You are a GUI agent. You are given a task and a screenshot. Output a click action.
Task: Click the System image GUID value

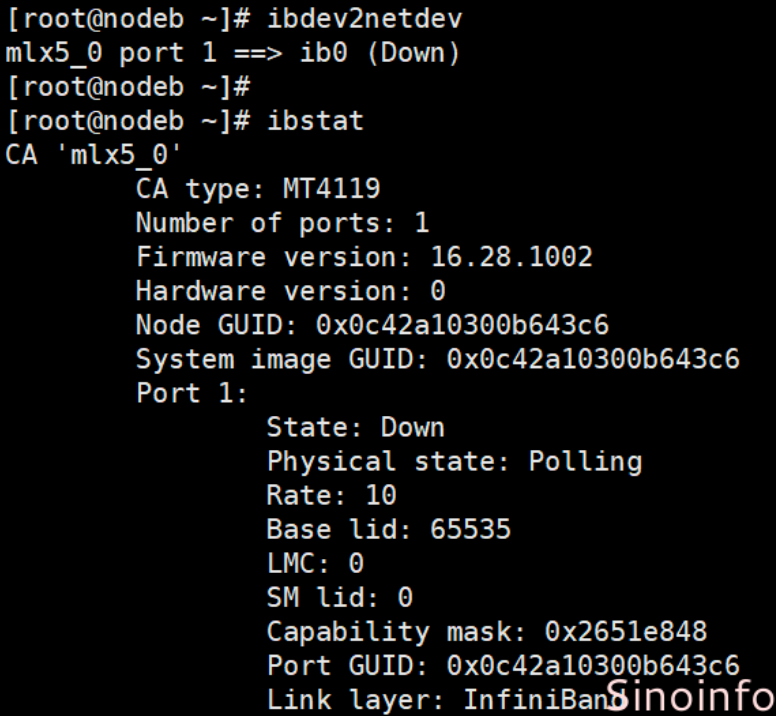(593, 359)
